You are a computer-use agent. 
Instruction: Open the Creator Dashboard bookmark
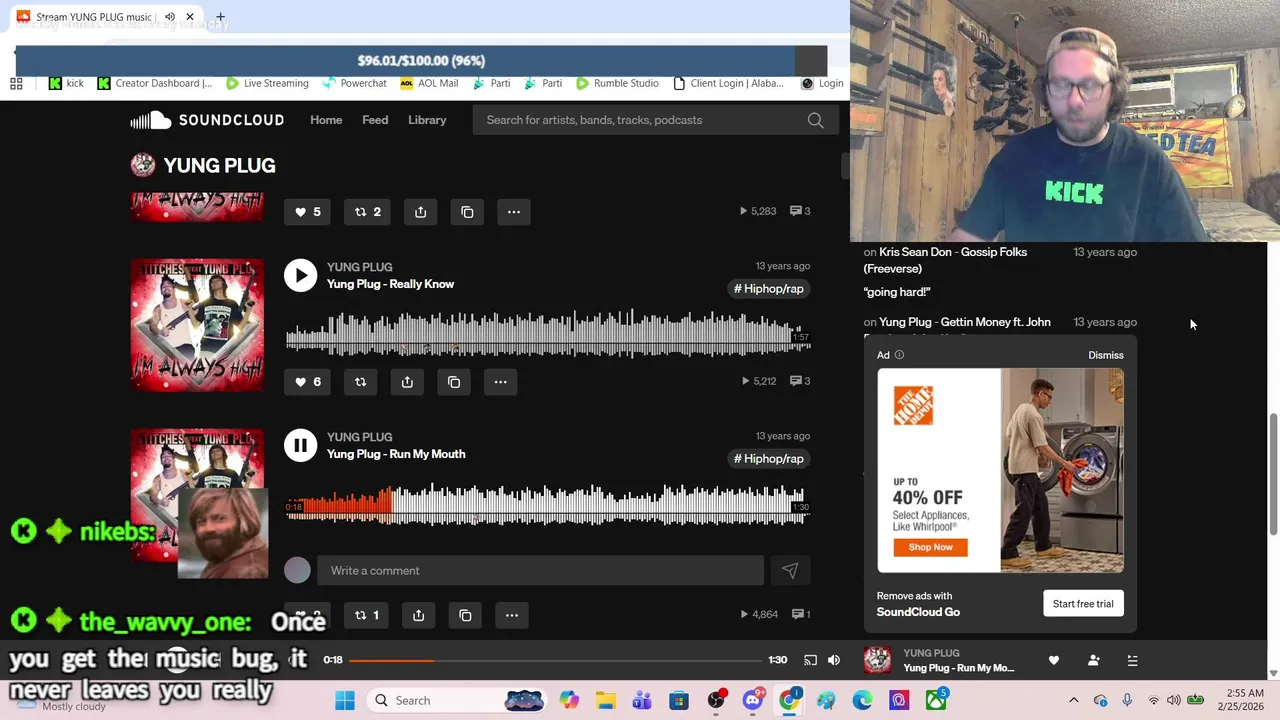pyautogui.click(x=155, y=83)
